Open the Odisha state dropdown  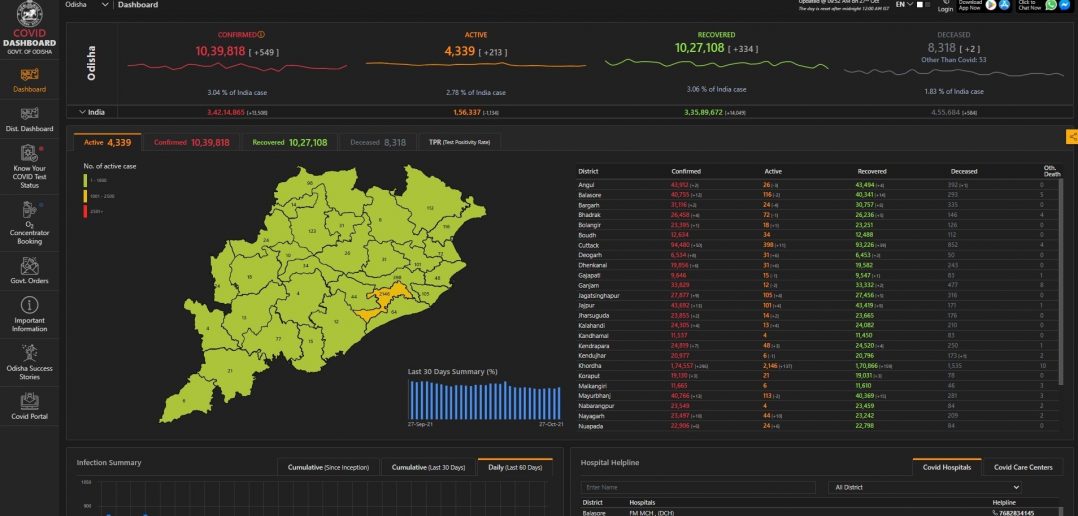(x=104, y=5)
